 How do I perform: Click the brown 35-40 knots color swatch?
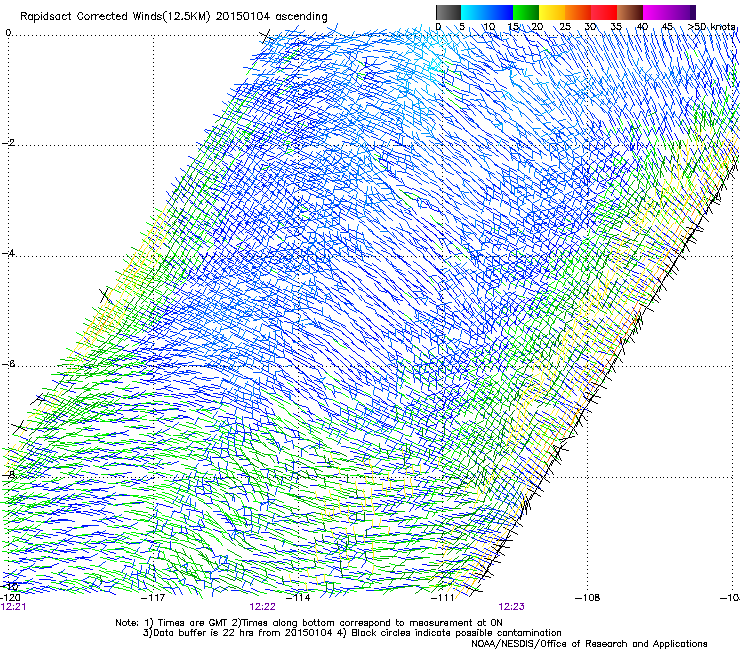630,12
